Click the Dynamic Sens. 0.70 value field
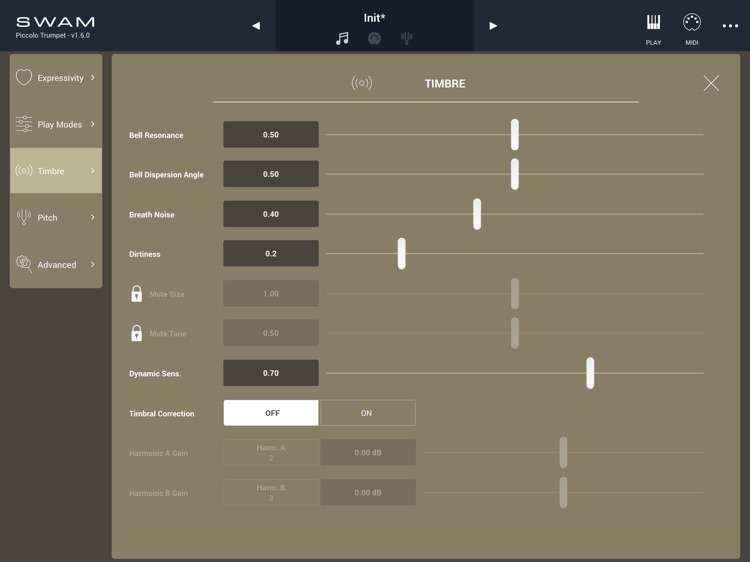The height and width of the screenshot is (562, 750). tap(271, 373)
